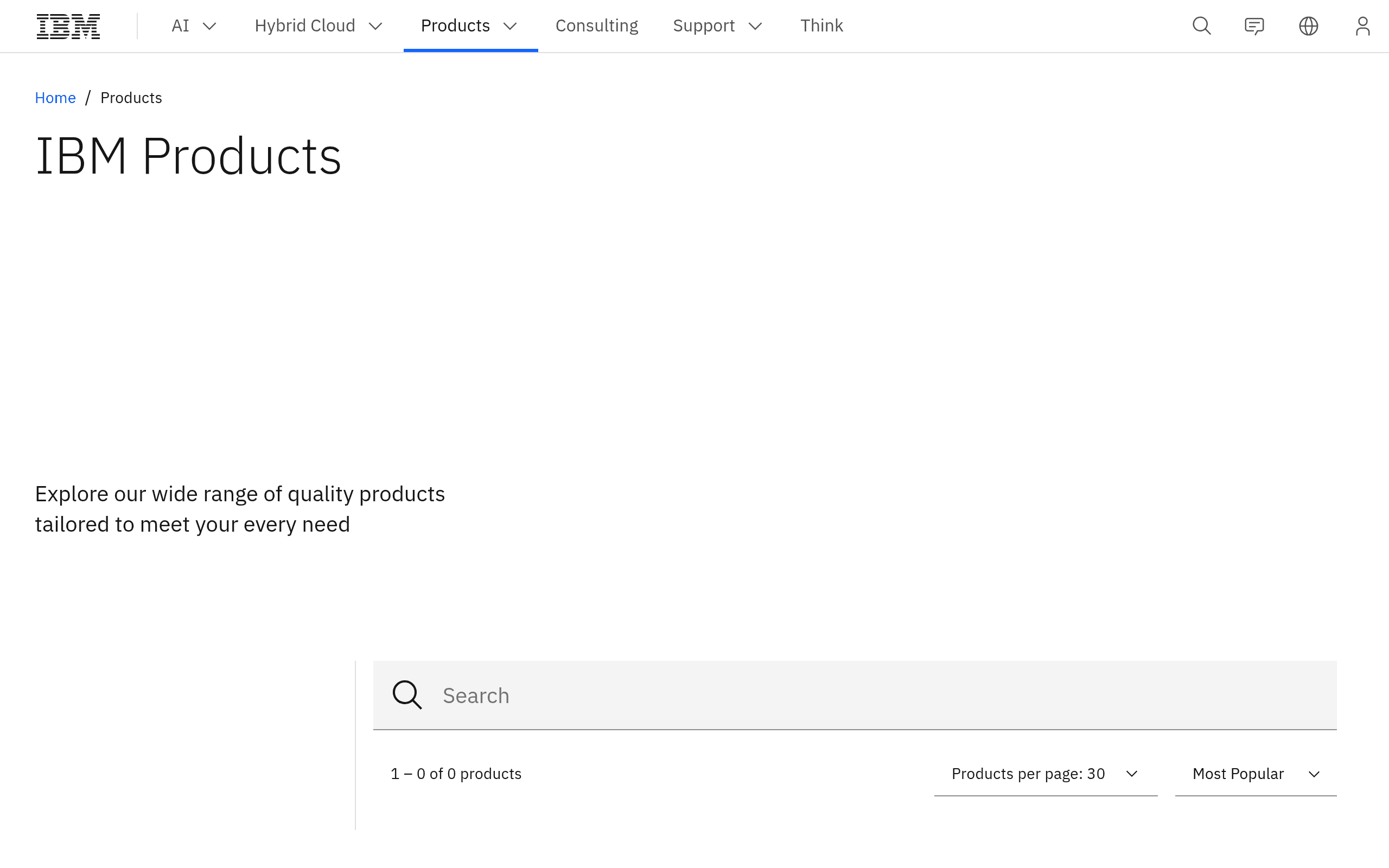Expand the AI menu chevron

tap(209, 26)
